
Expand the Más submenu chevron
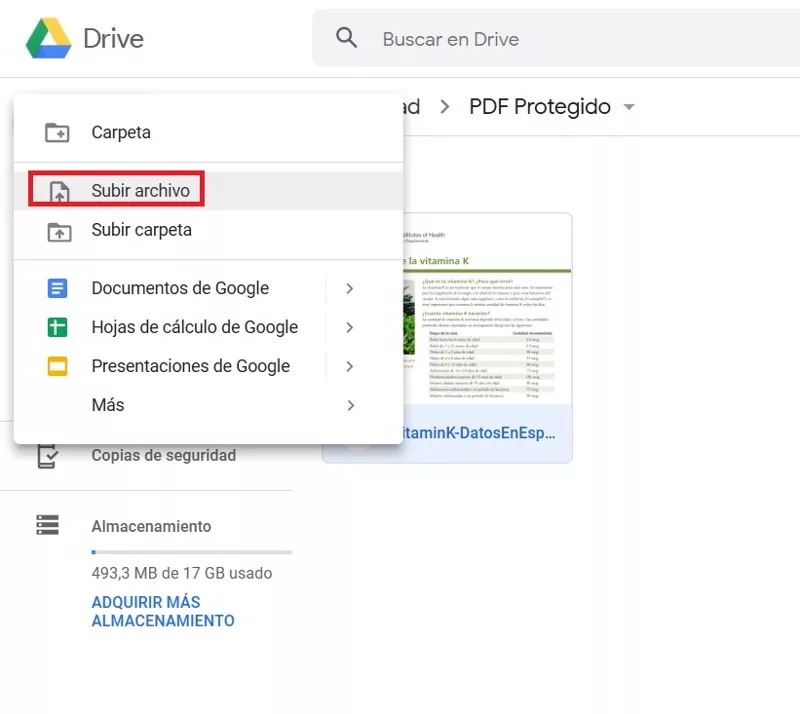point(351,405)
